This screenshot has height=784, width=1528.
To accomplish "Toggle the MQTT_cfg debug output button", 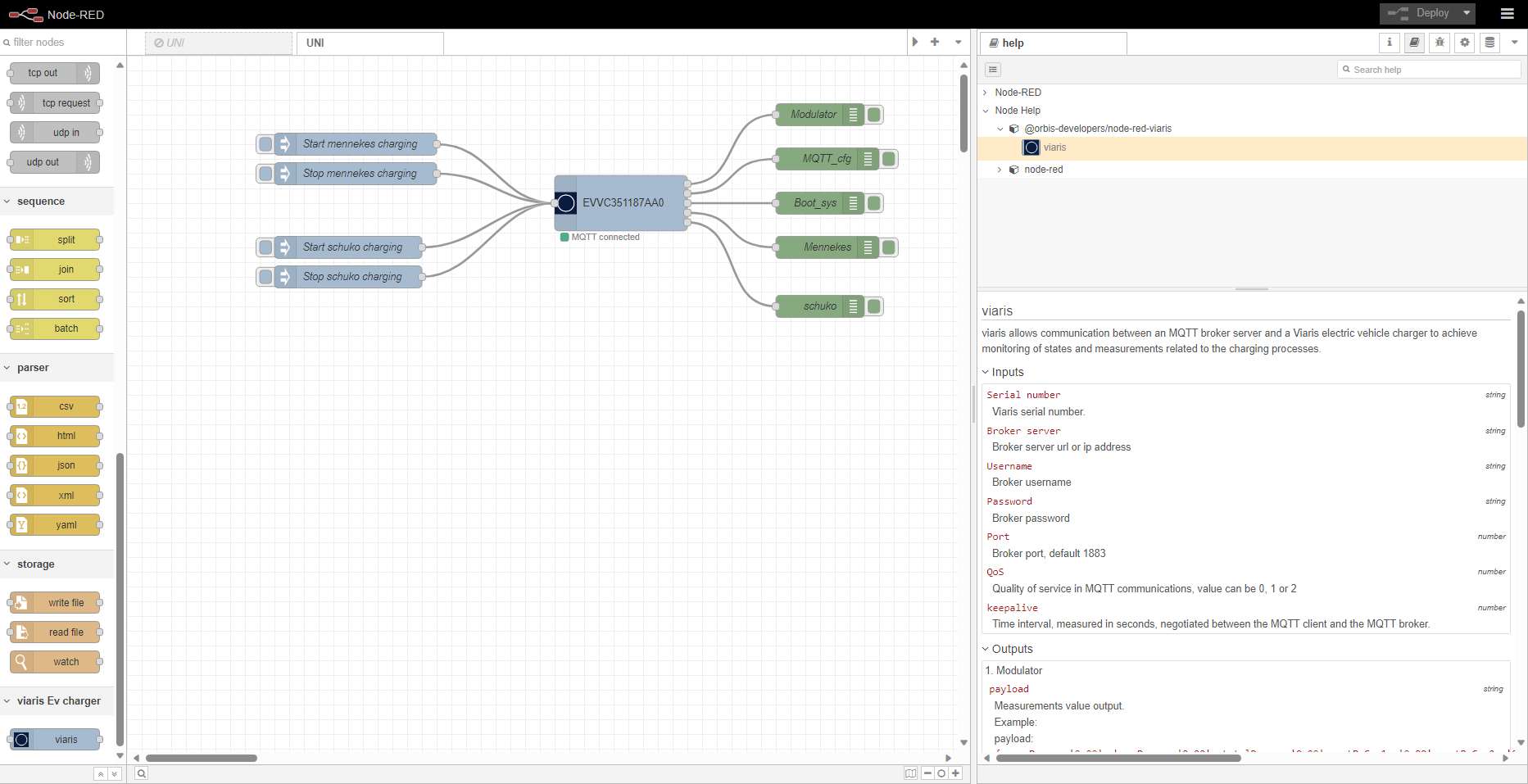I will (889, 159).
